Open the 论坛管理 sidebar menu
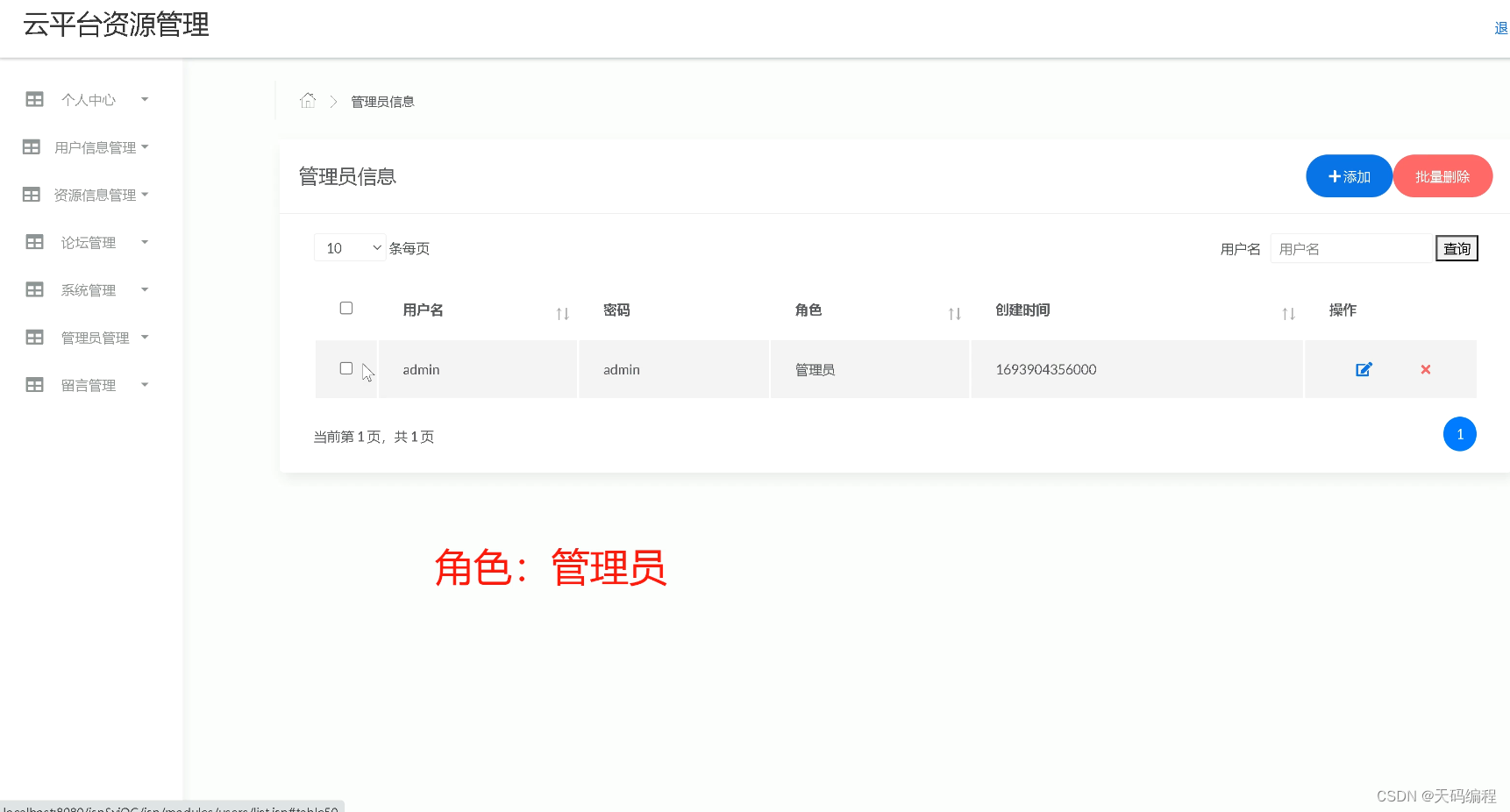This screenshot has height=812, width=1510. [88, 242]
